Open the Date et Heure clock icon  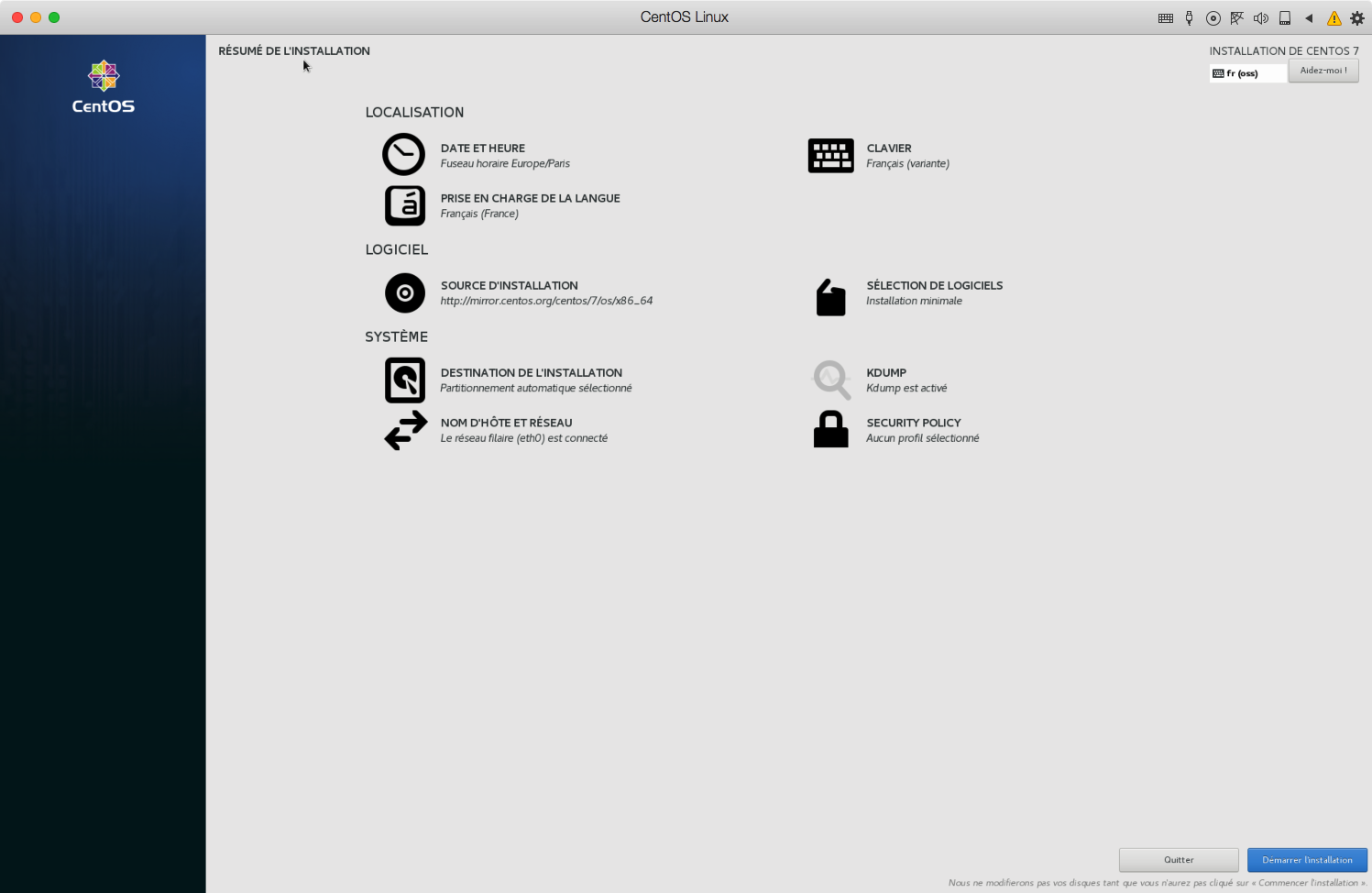click(403, 155)
